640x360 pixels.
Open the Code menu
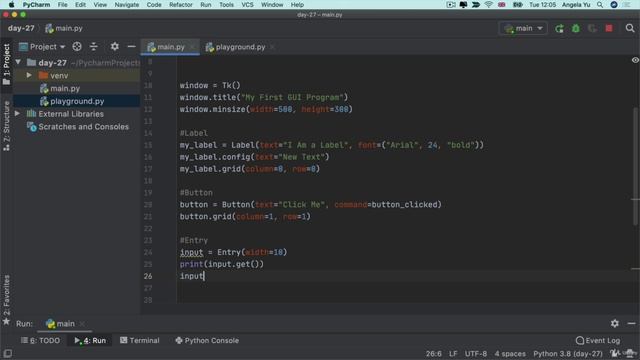tap(154, 5)
